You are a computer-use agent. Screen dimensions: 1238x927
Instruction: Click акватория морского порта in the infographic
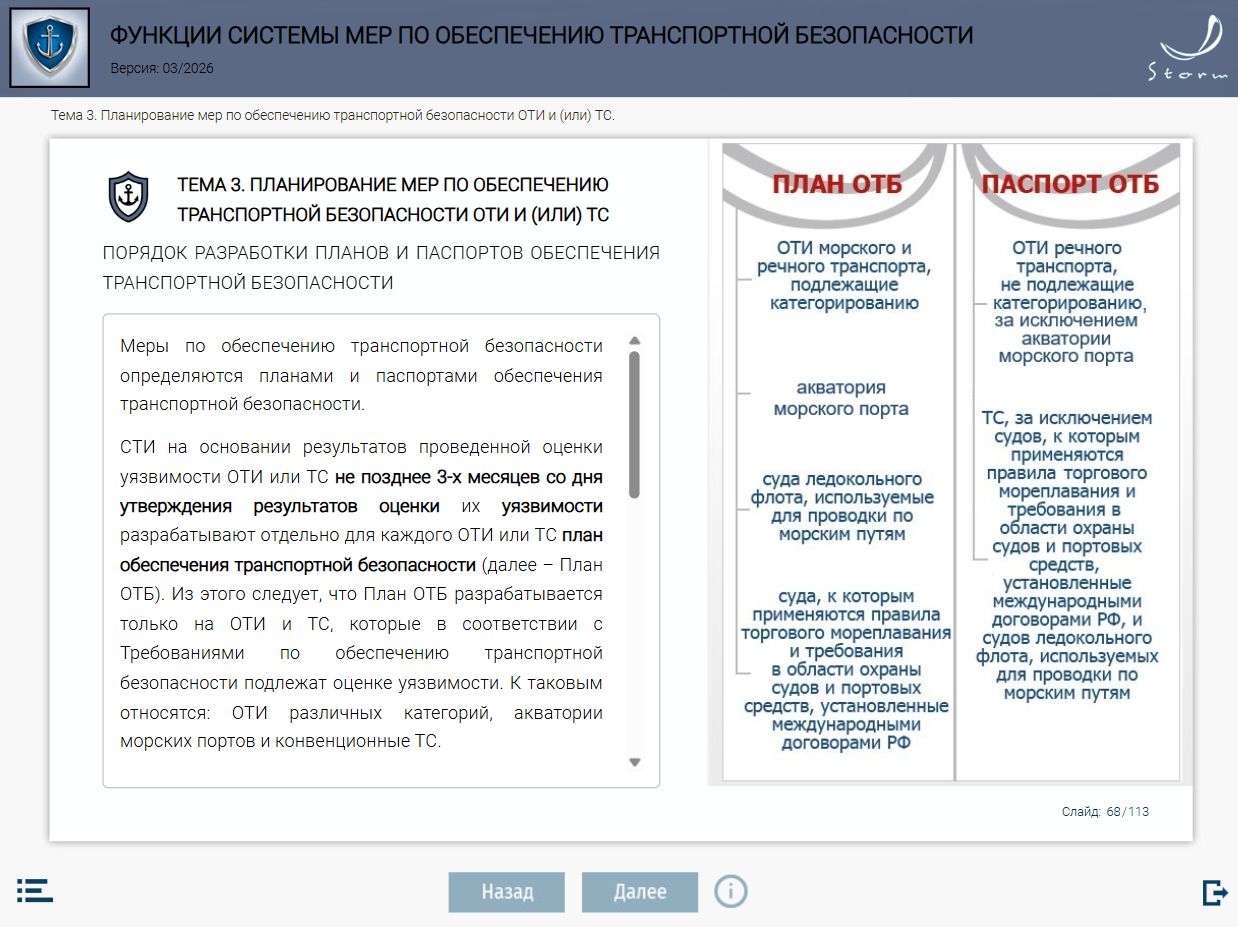pyautogui.click(x=841, y=398)
